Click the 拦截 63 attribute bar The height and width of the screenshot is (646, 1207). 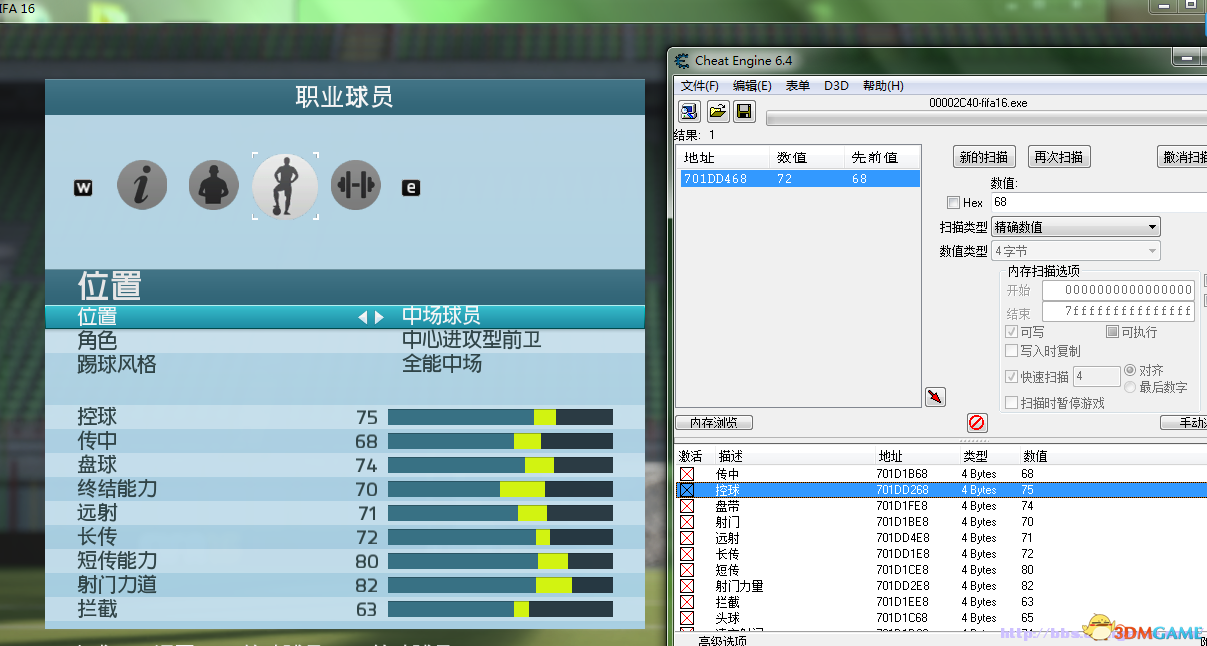[500, 609]
